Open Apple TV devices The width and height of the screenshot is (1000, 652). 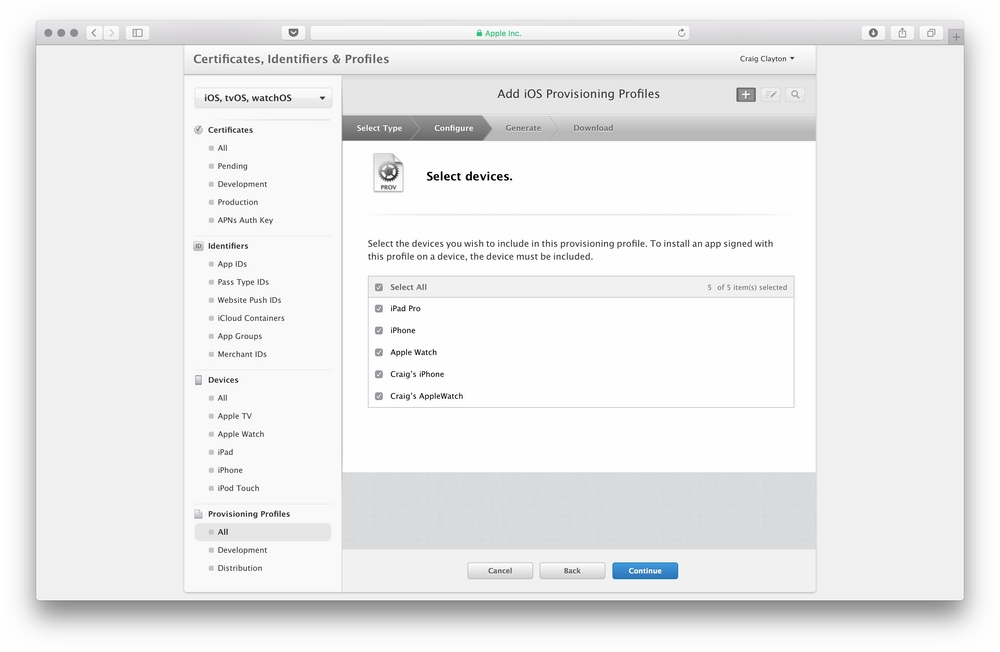[x=235, y=416]
